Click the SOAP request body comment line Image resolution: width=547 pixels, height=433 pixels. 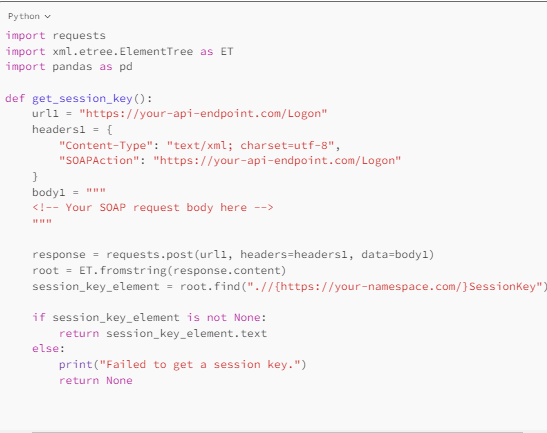point(153,208)
